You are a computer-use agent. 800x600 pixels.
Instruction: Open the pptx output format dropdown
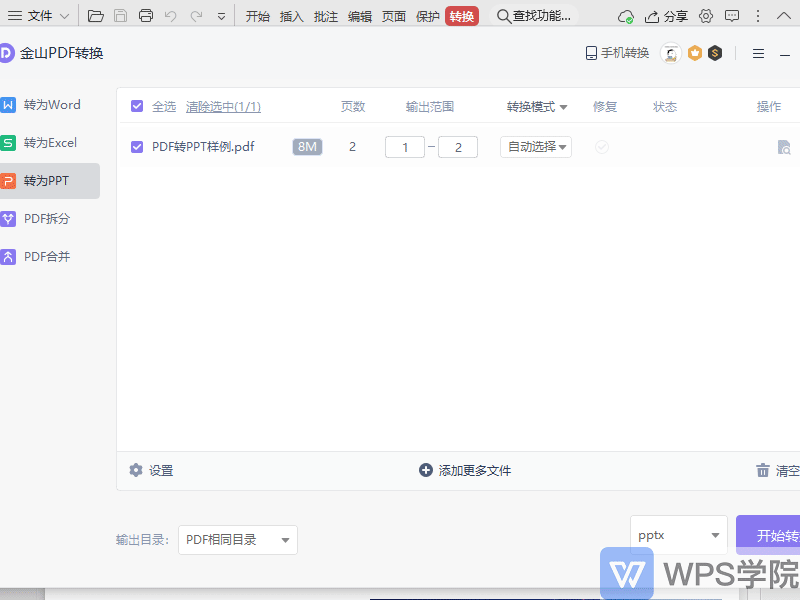[679, 535]
